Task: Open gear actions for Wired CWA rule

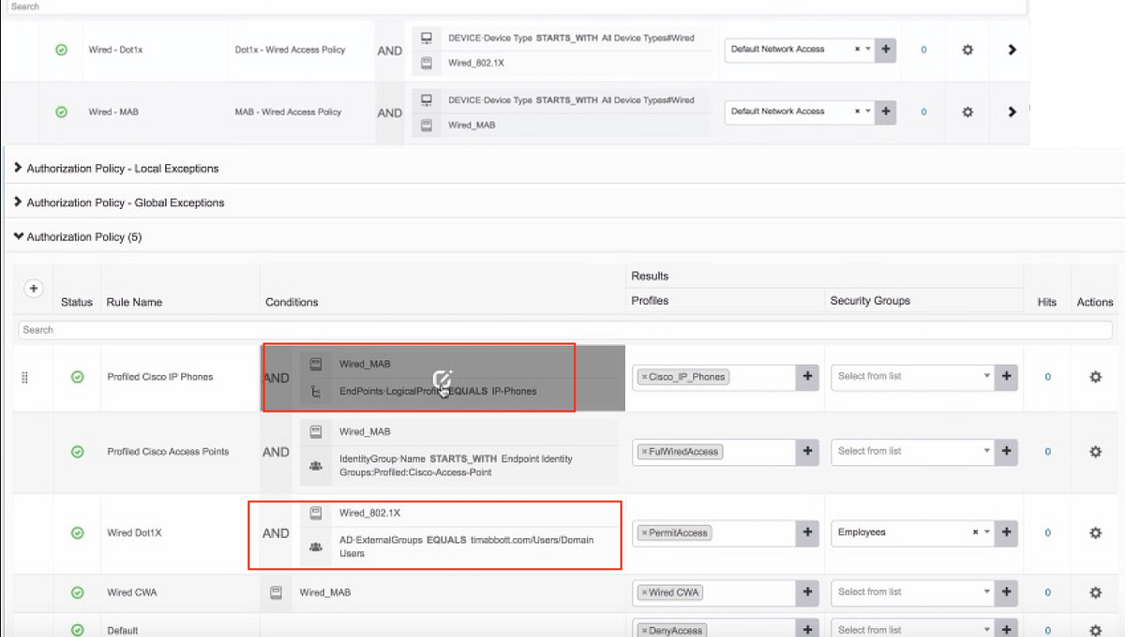Action: coord(1095,593)
